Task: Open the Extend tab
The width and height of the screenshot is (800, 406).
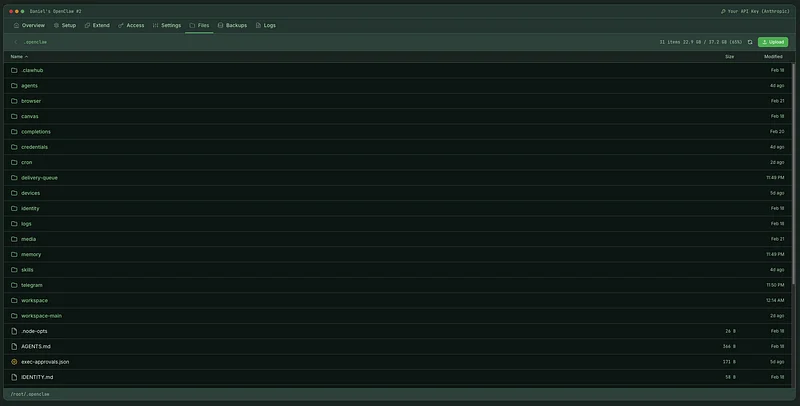Action: pos(97,26)
